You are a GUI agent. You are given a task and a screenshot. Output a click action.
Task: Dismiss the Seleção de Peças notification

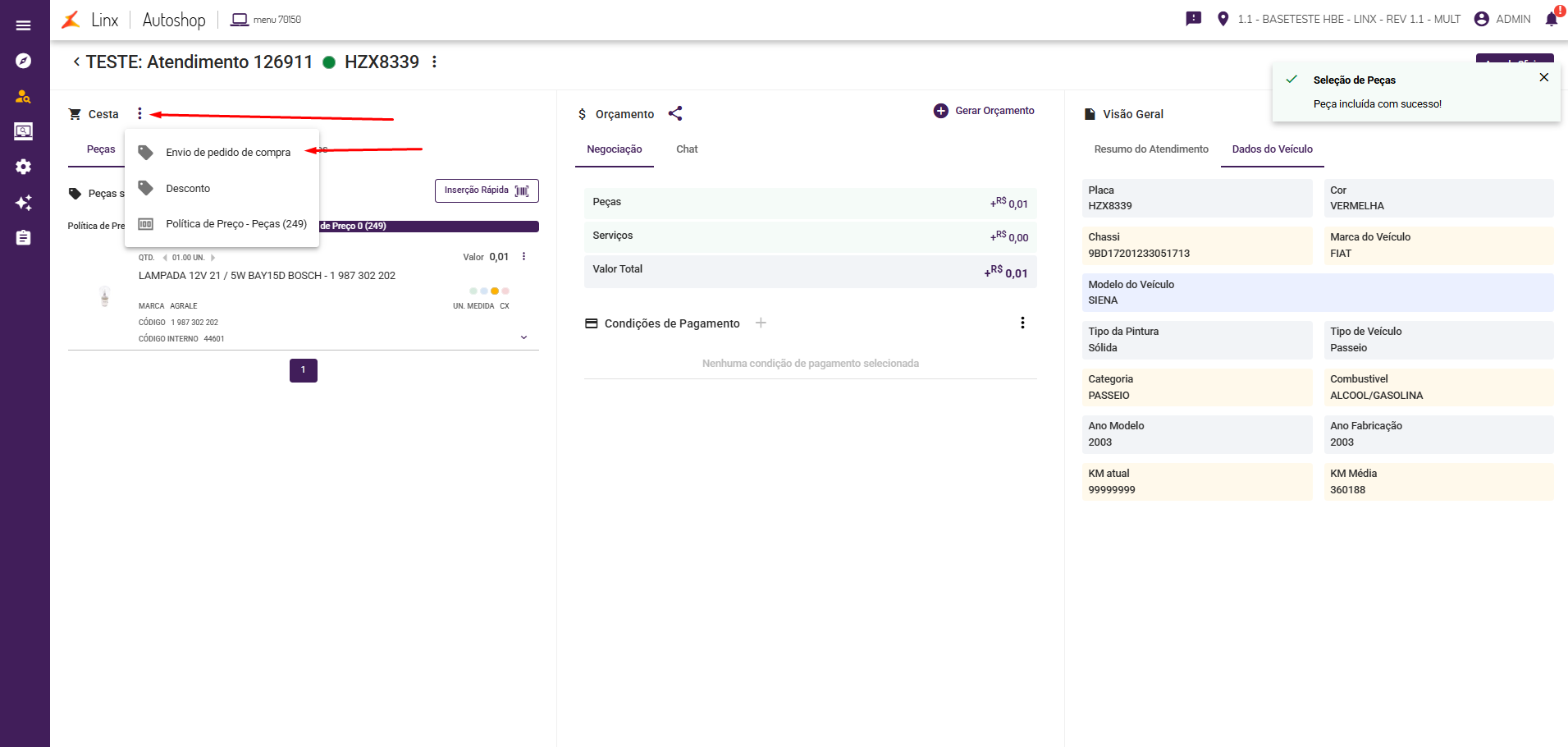[x=1543, y=77]
